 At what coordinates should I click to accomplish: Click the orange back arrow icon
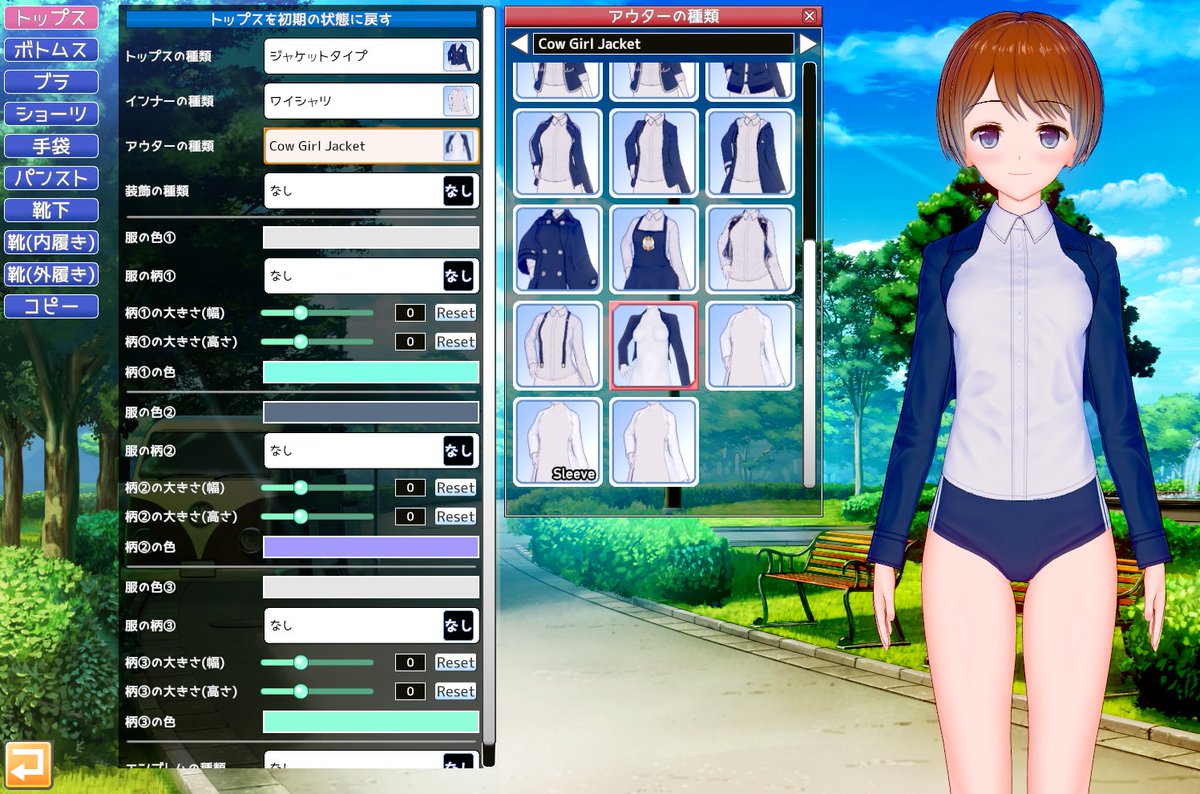coord(28,765)
